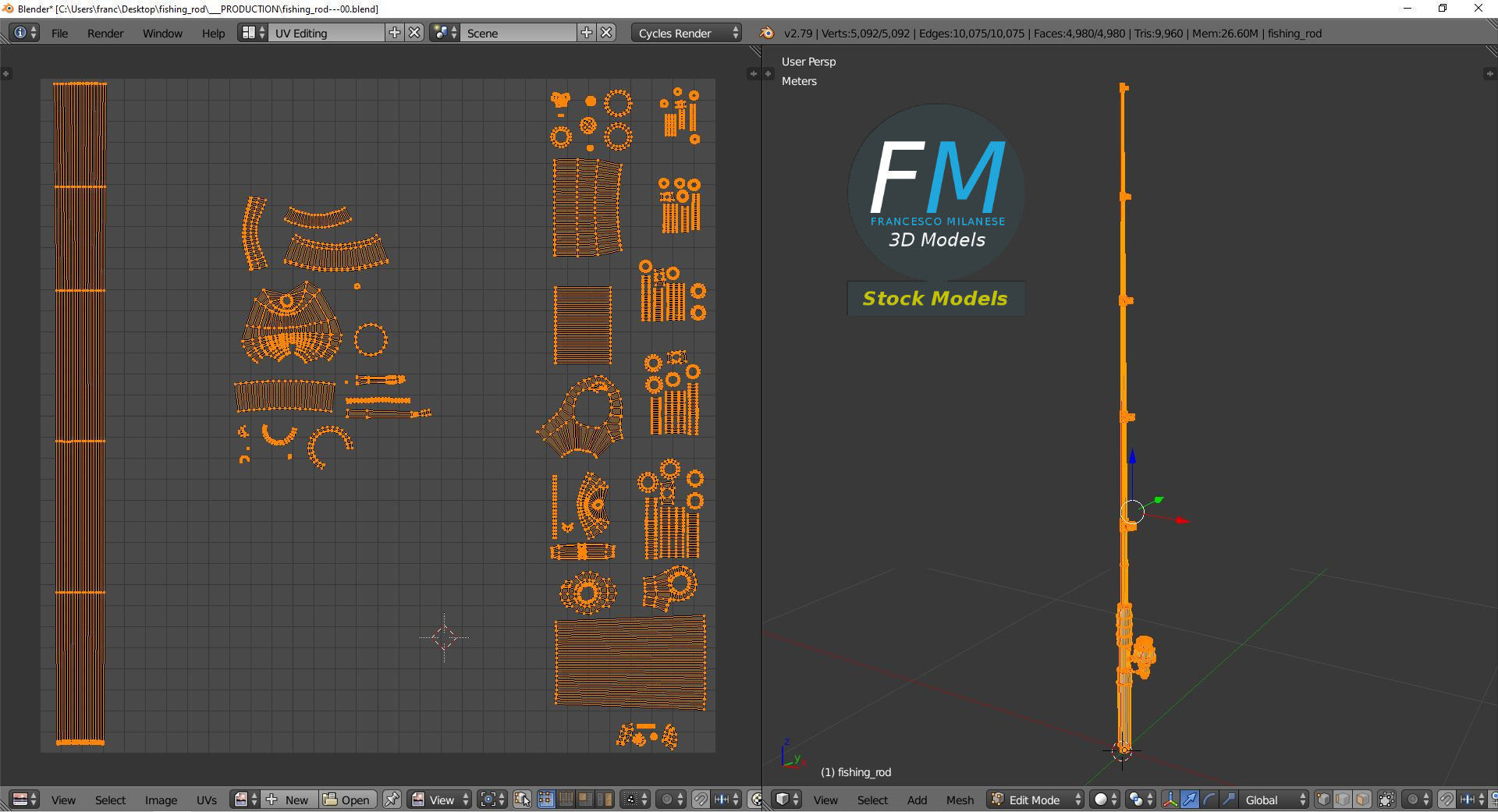Toggle the pin image icon
Screen dimensions: 1498x812
point(392,800)
